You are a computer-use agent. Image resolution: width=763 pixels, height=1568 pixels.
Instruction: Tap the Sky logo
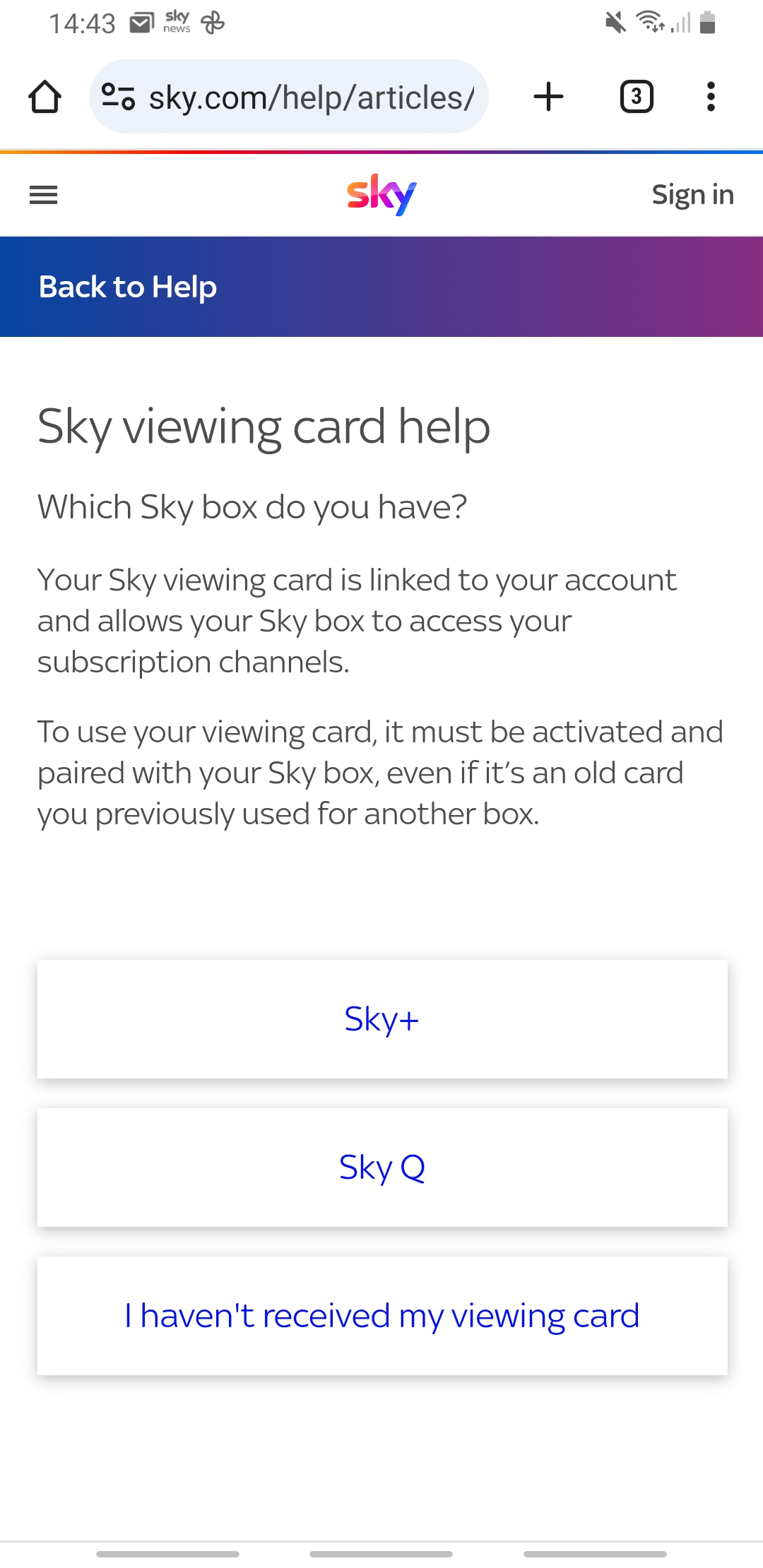point(381,194)
